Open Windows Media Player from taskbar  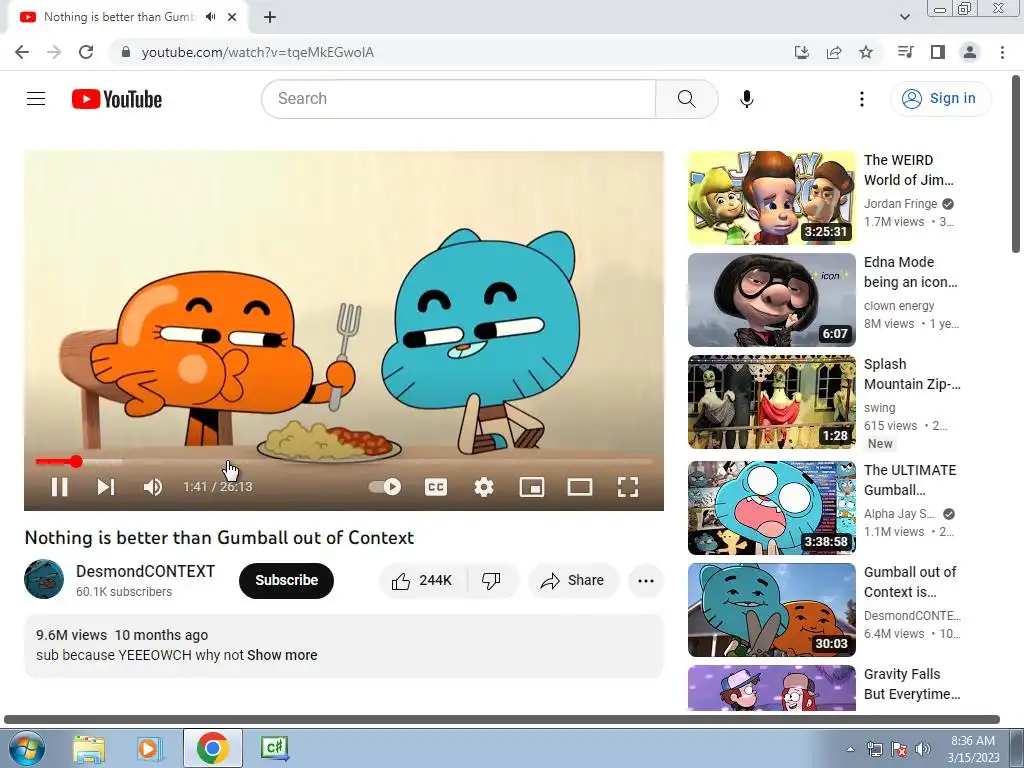click(x=151, y=748)
